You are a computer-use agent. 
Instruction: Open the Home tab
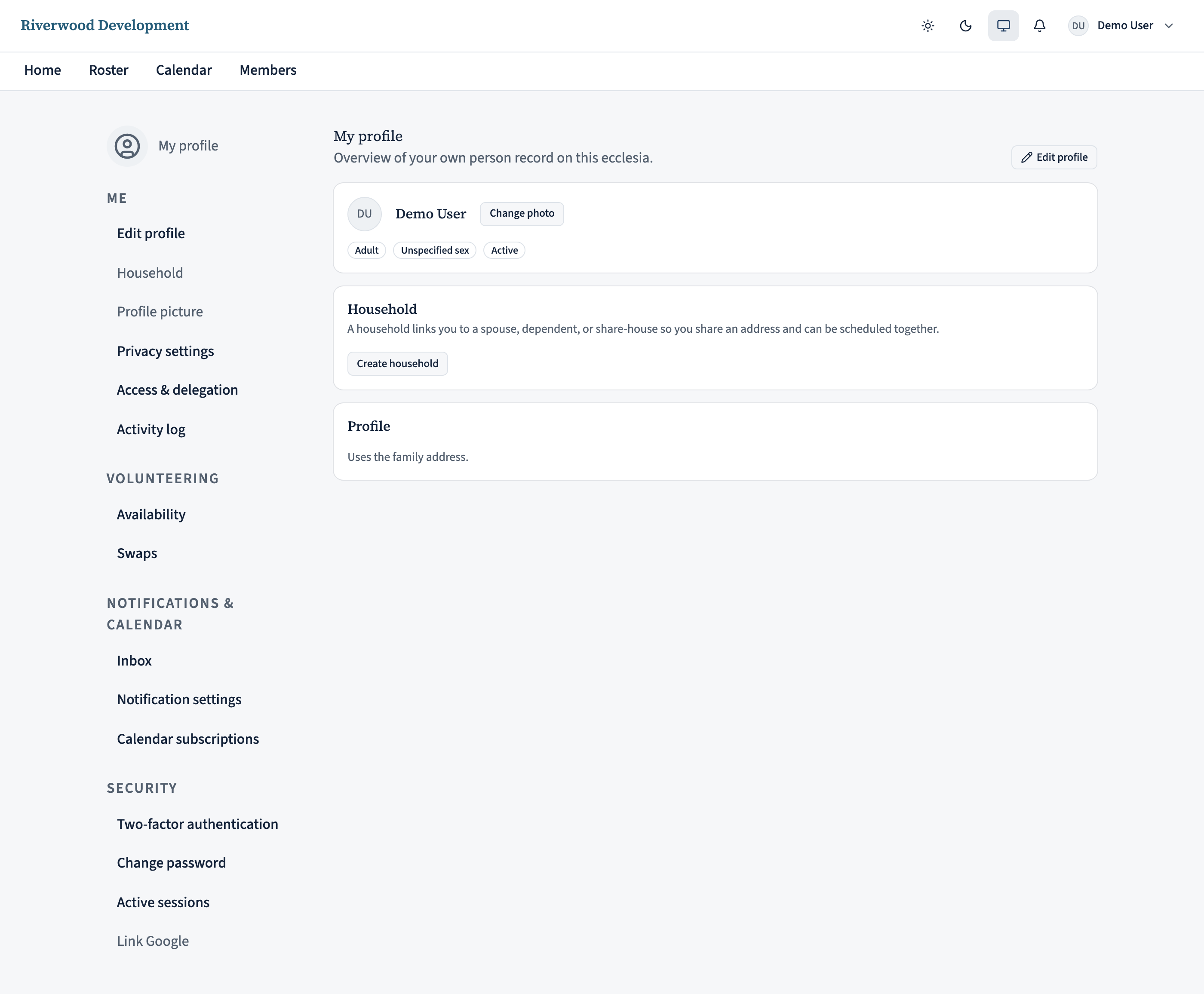point(43,70)
